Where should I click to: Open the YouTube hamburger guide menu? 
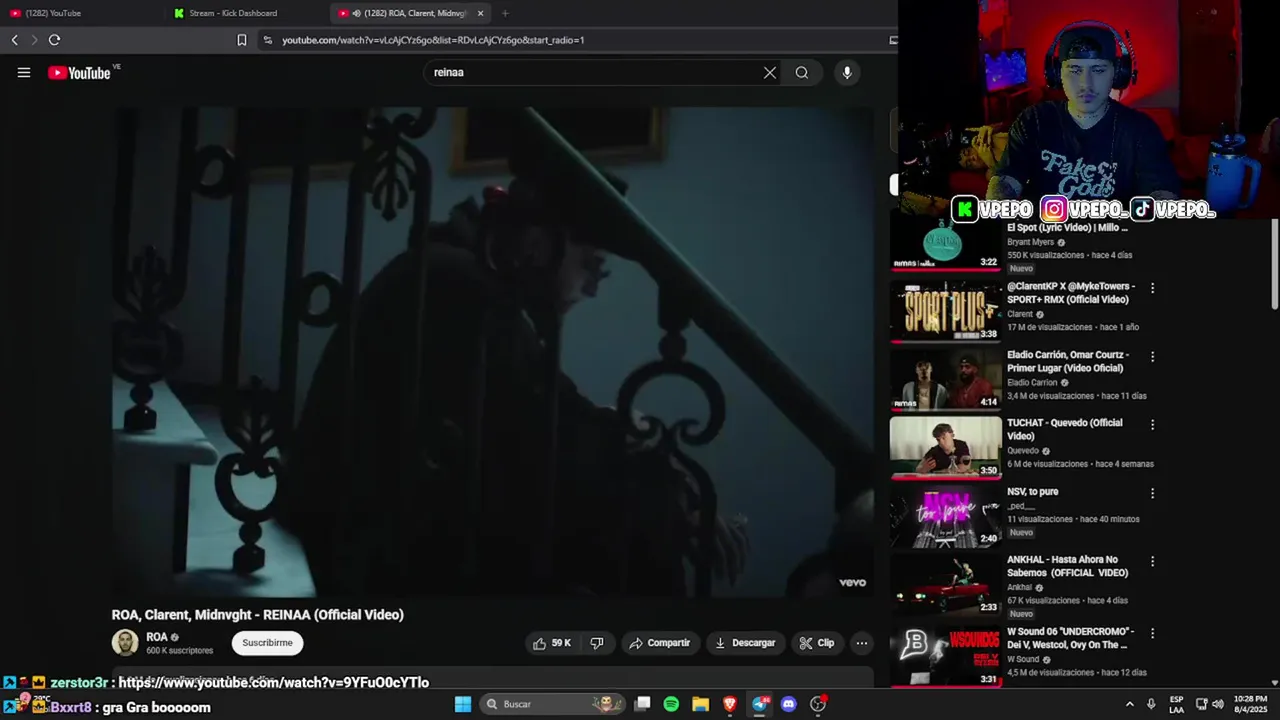tap(24, 72)
